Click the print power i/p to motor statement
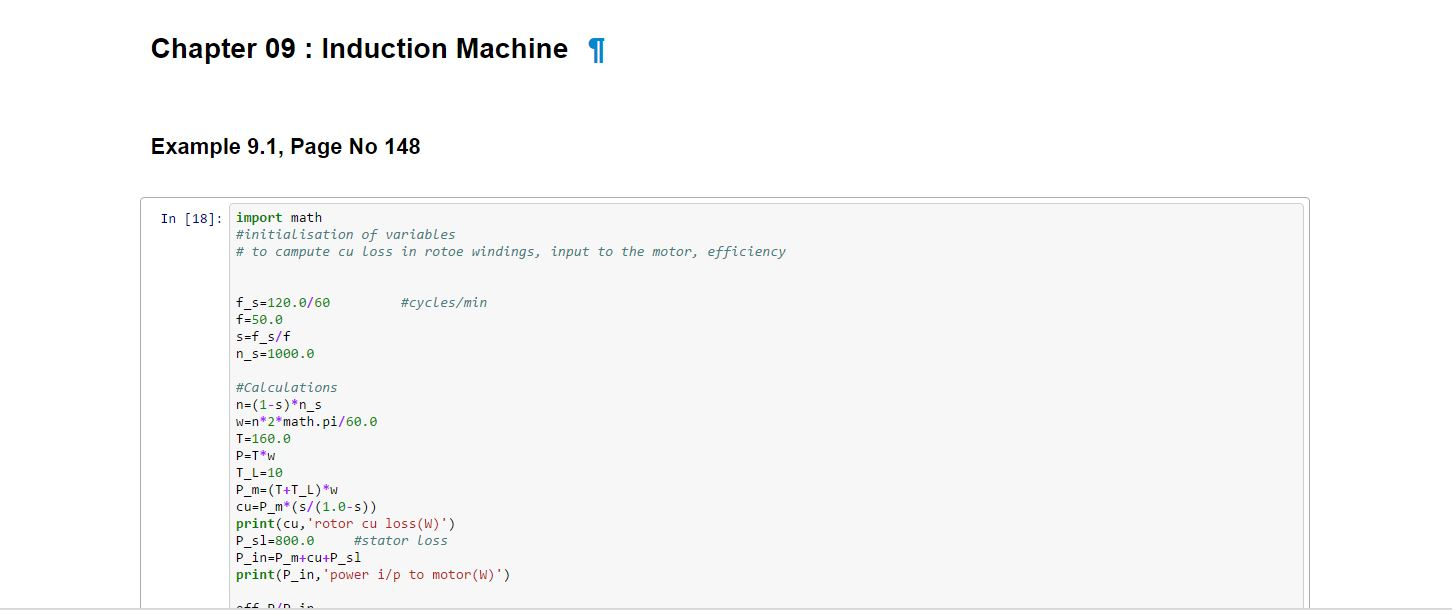The height and width of the screenshot is (610, 1452). point(373,574)
